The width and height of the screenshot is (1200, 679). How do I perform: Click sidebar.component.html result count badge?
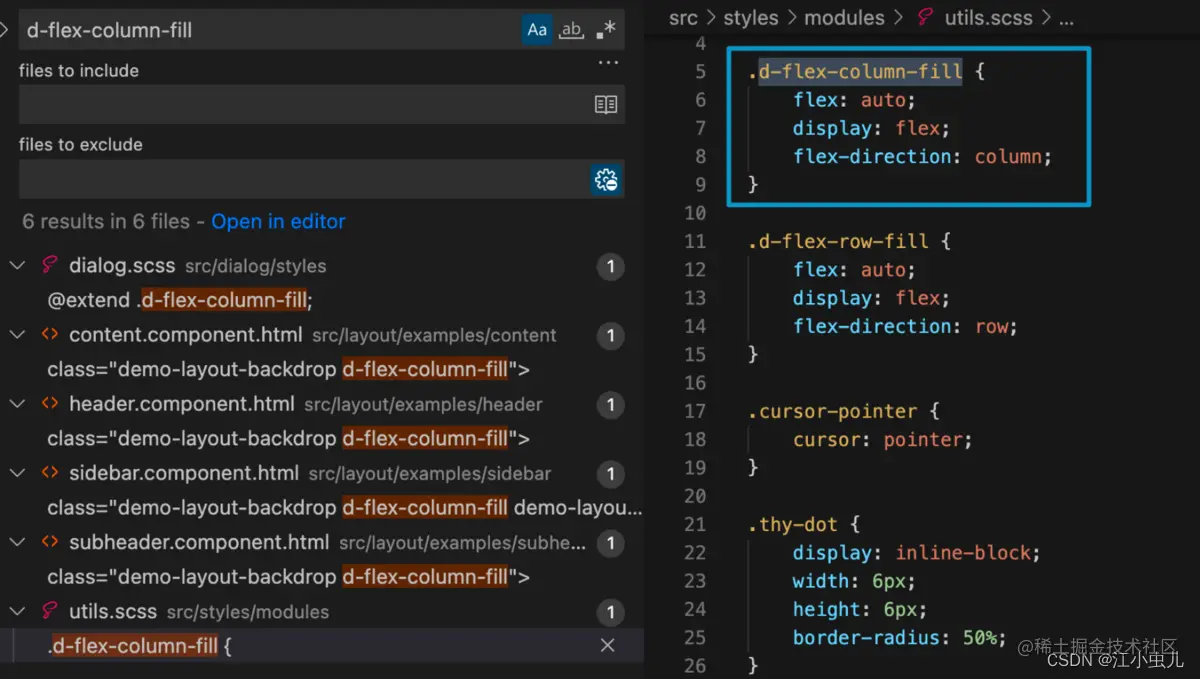pos(610,474)
